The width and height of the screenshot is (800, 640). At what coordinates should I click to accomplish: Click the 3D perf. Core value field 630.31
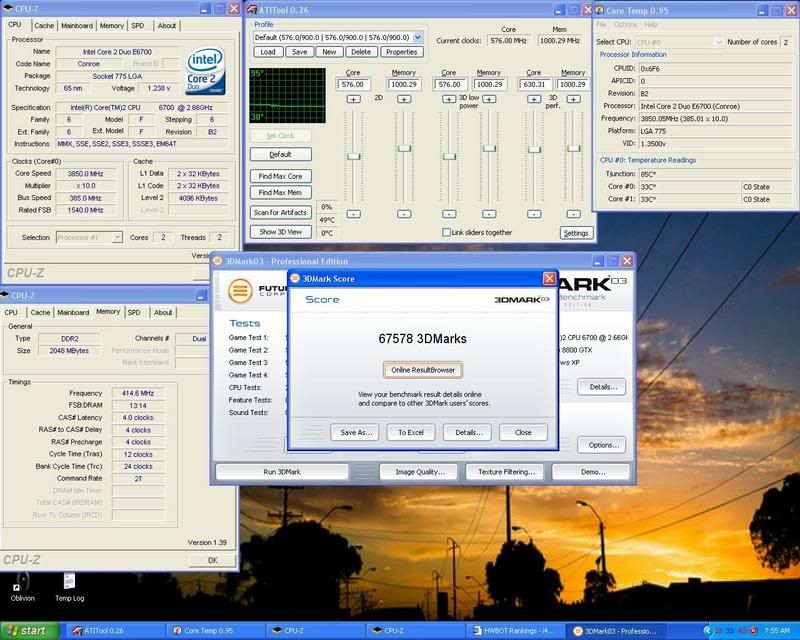(x=535, y=84)
